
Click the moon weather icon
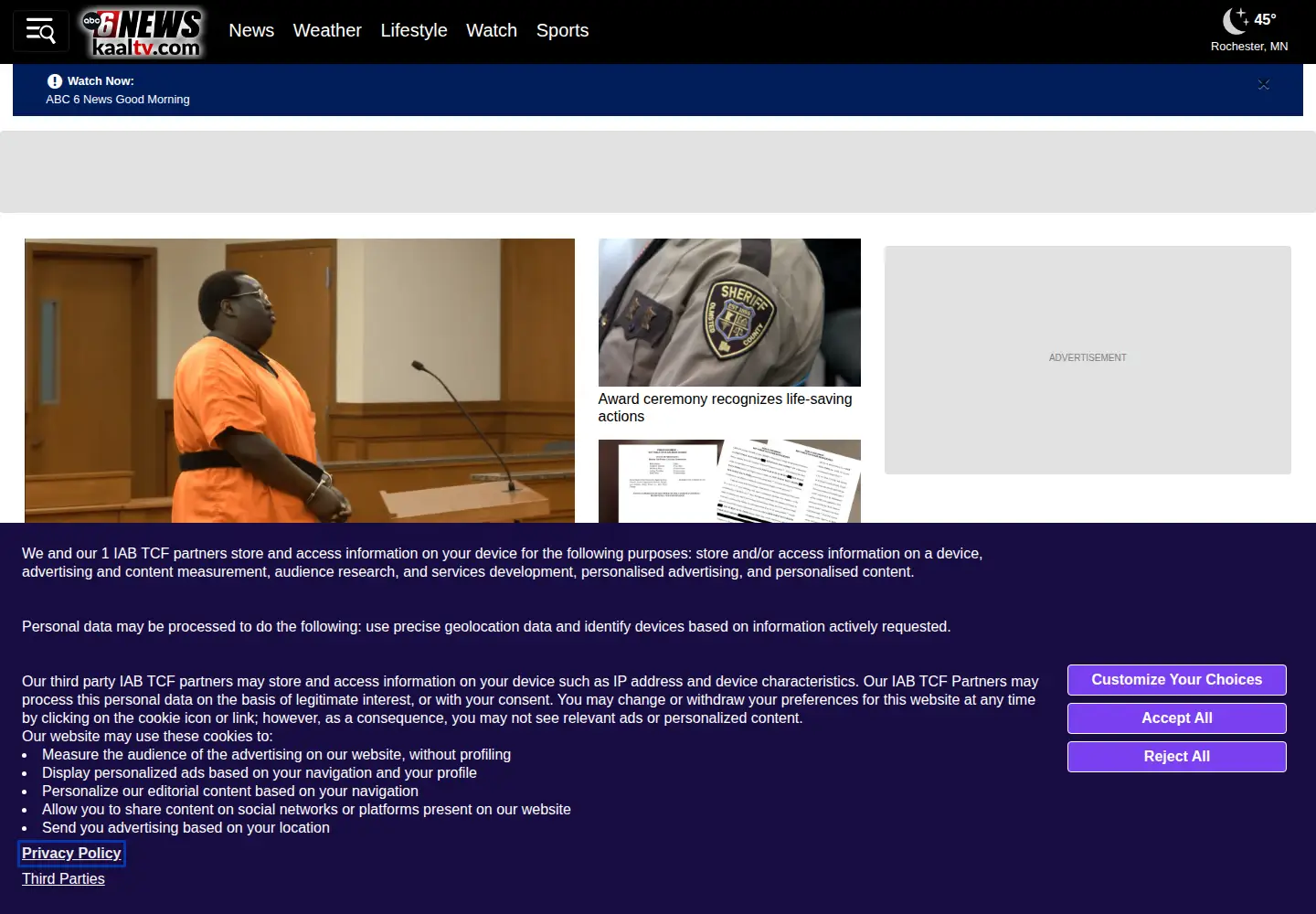pos(1236,19)
